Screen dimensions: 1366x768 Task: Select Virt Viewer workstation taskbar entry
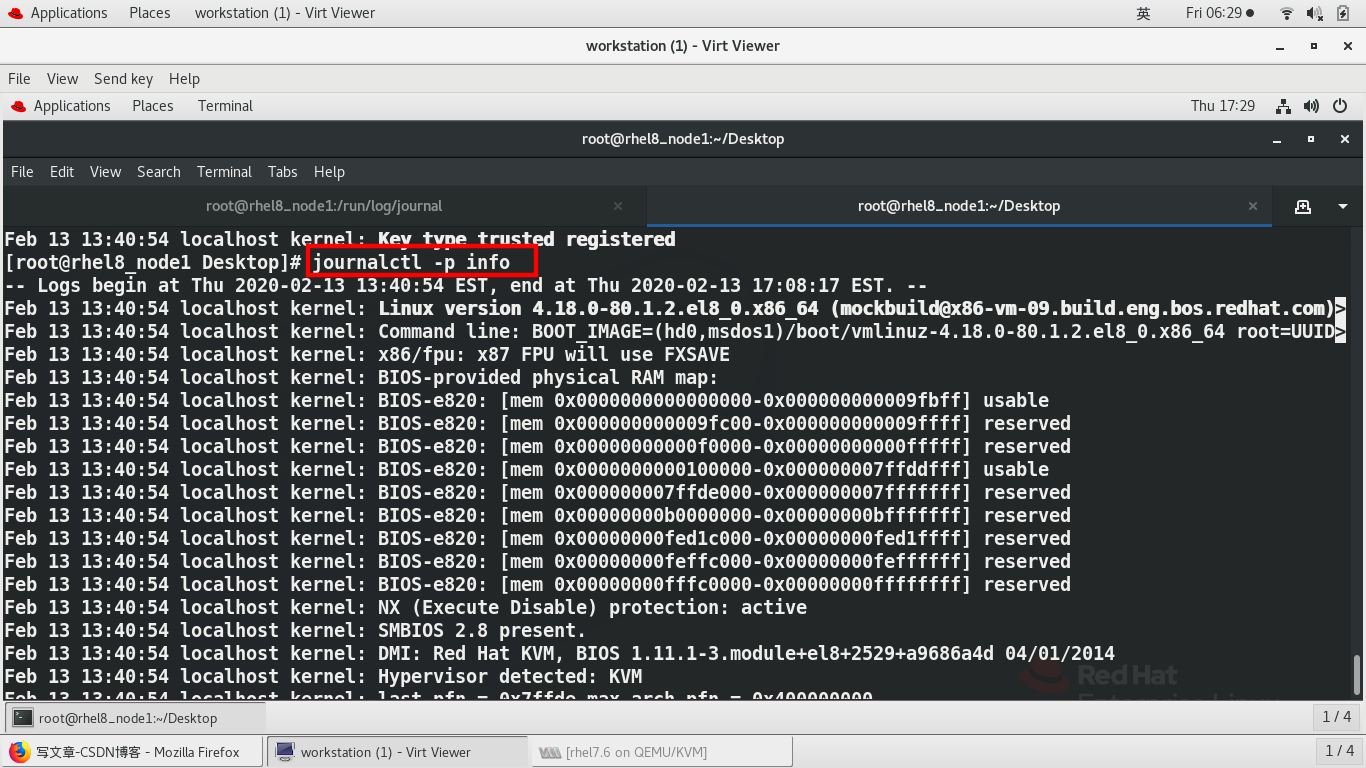pos(398,752)
